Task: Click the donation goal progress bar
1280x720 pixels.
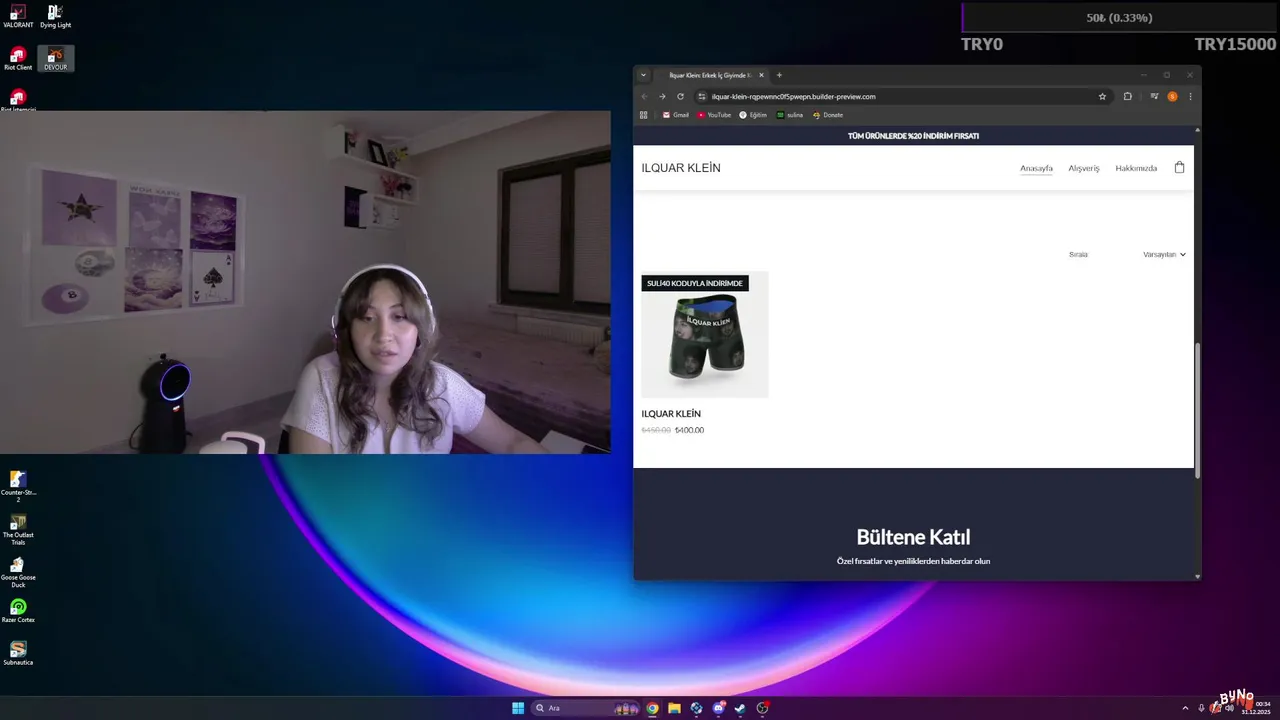Action: [x=1119, y=18]
